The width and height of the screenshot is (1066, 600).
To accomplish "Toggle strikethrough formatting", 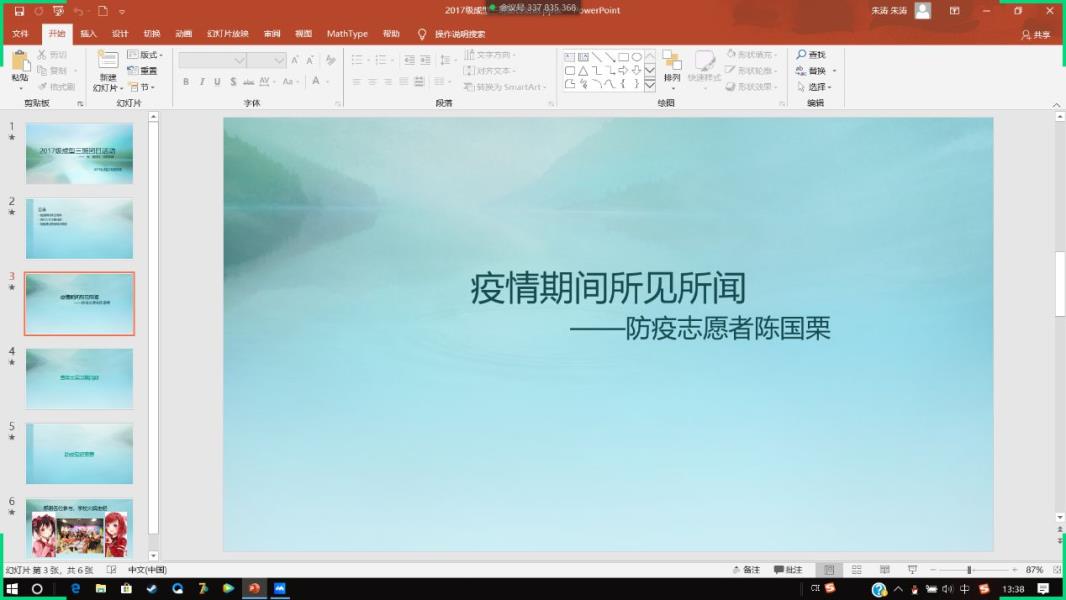I will 249,82.
